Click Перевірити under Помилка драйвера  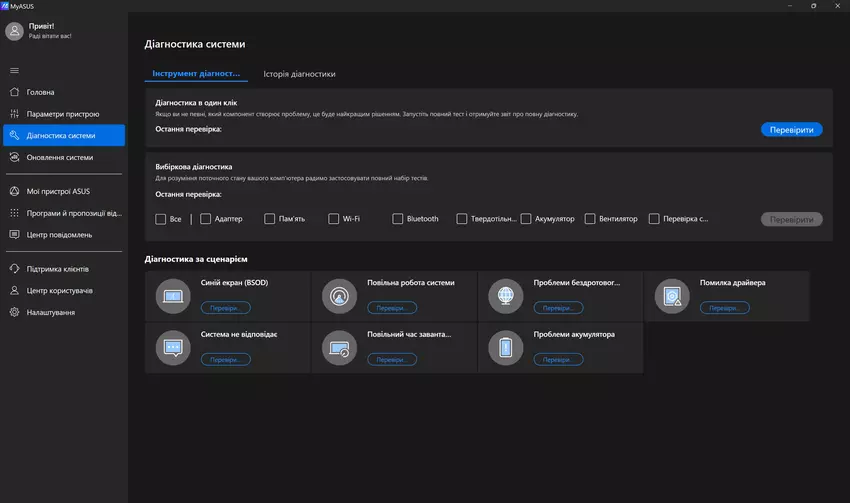coord(724,308)
